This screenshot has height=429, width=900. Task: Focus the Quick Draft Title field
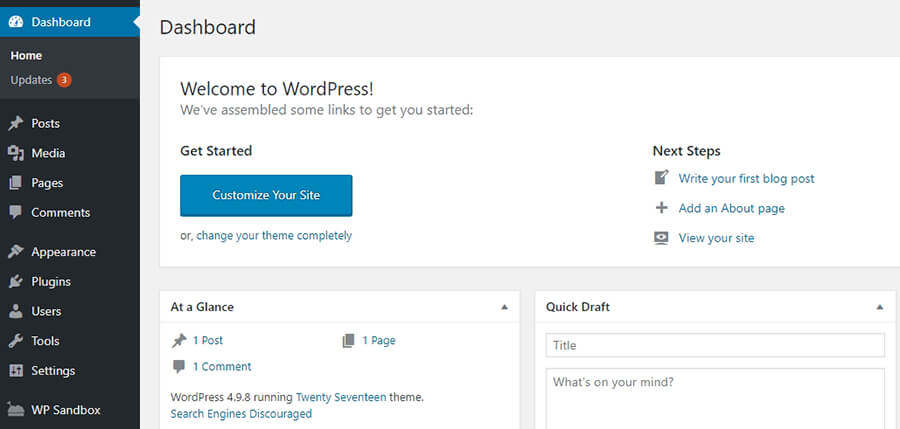tap(715, 345)
